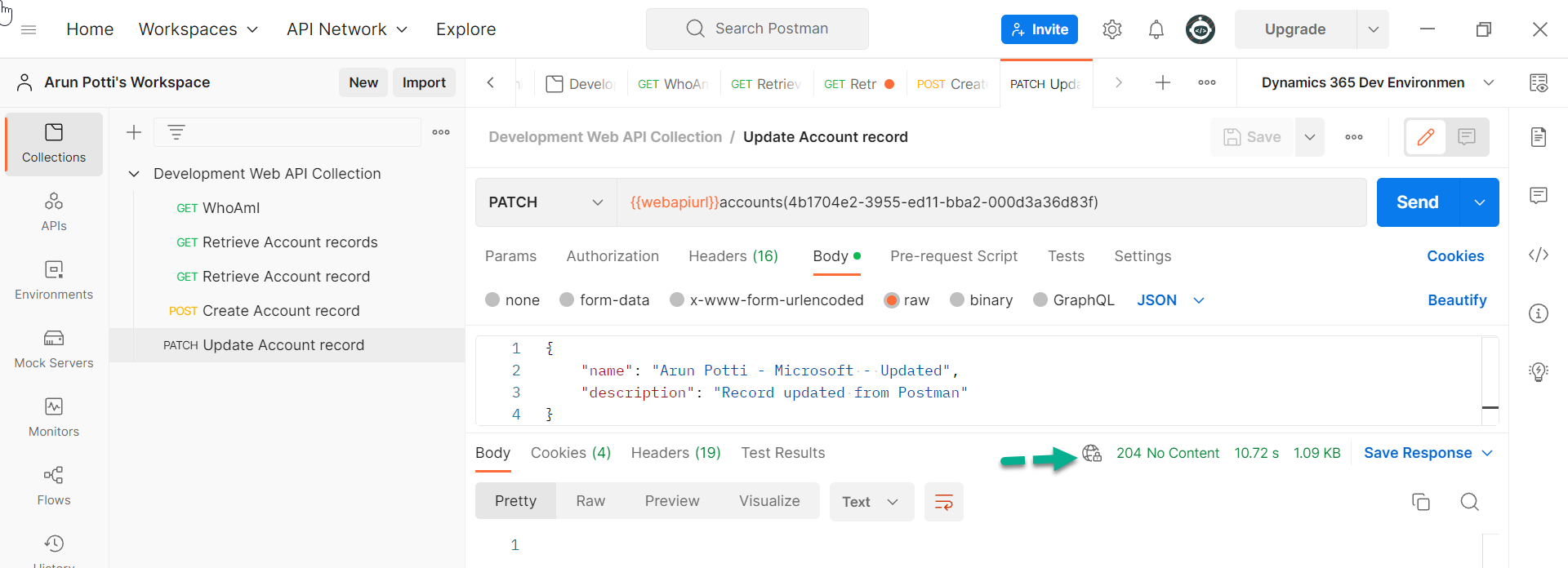Open PATCH method dropdown
The image size is (1568, 568).
click(x=546, y=202)
